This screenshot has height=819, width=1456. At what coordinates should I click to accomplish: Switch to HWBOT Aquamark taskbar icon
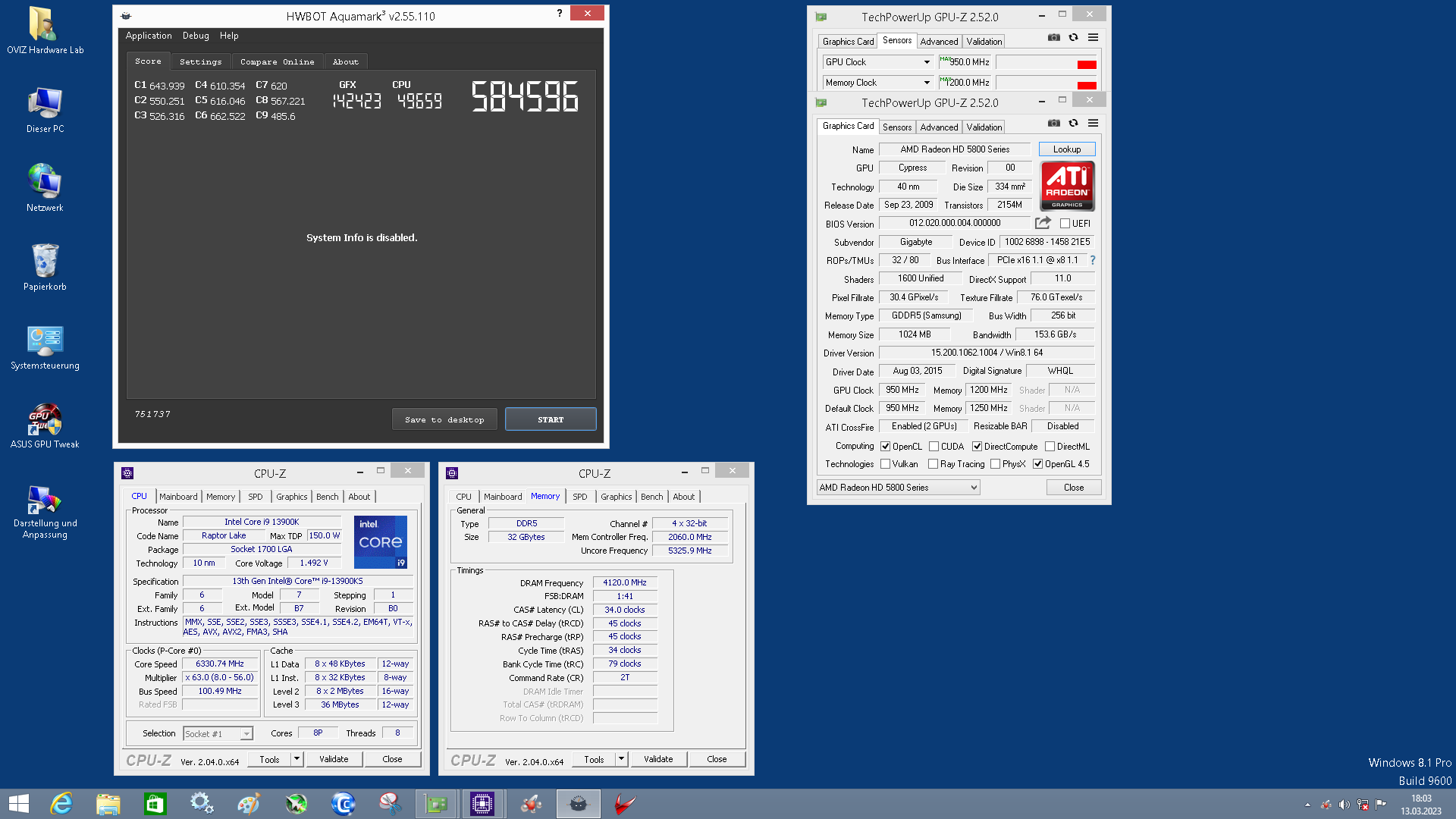(x=578, y=804)
